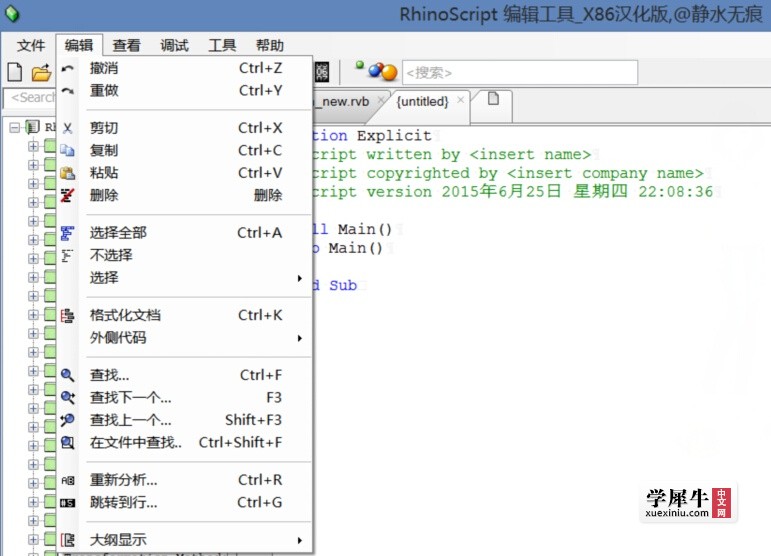The height and width of the screenshot is (556, 771).
Task: Click the Find Previous icon
Action: tap(68, 420)
